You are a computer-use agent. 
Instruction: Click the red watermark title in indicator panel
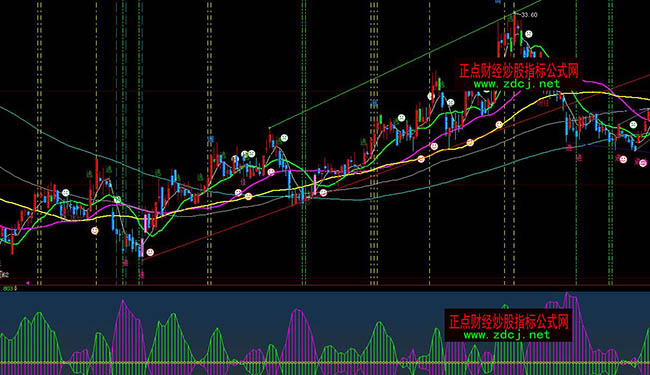tap(509, 322)
